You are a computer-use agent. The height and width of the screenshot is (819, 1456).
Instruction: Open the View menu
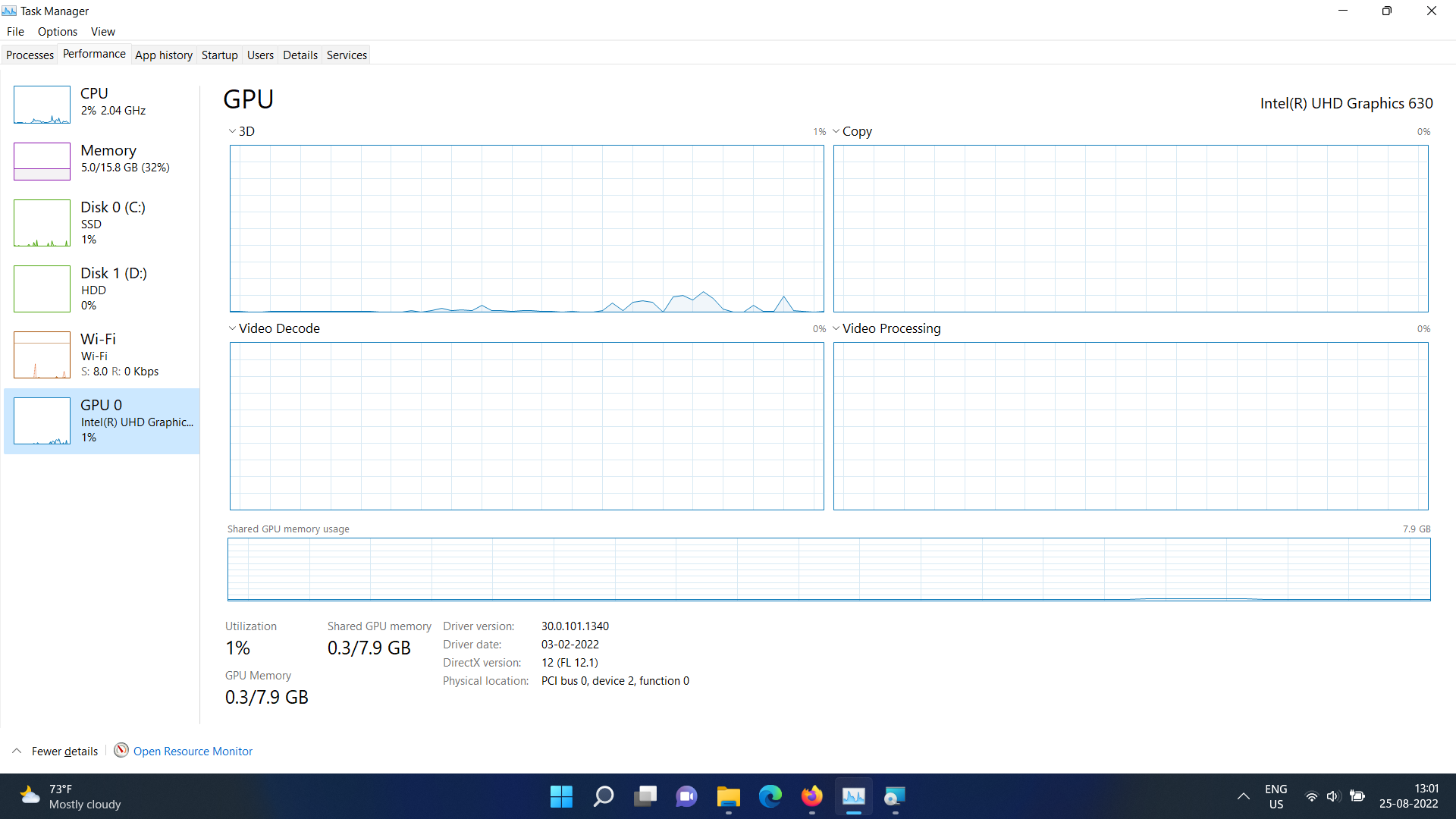[x=102, y=31]
